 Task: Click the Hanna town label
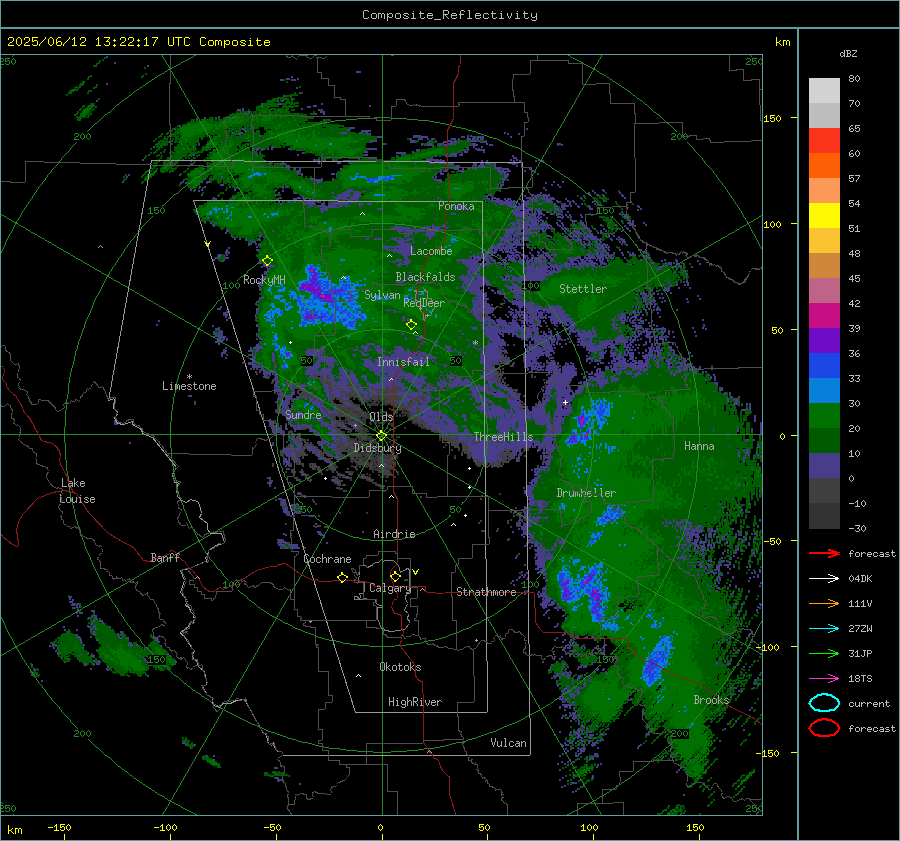(x=699, y=446)
